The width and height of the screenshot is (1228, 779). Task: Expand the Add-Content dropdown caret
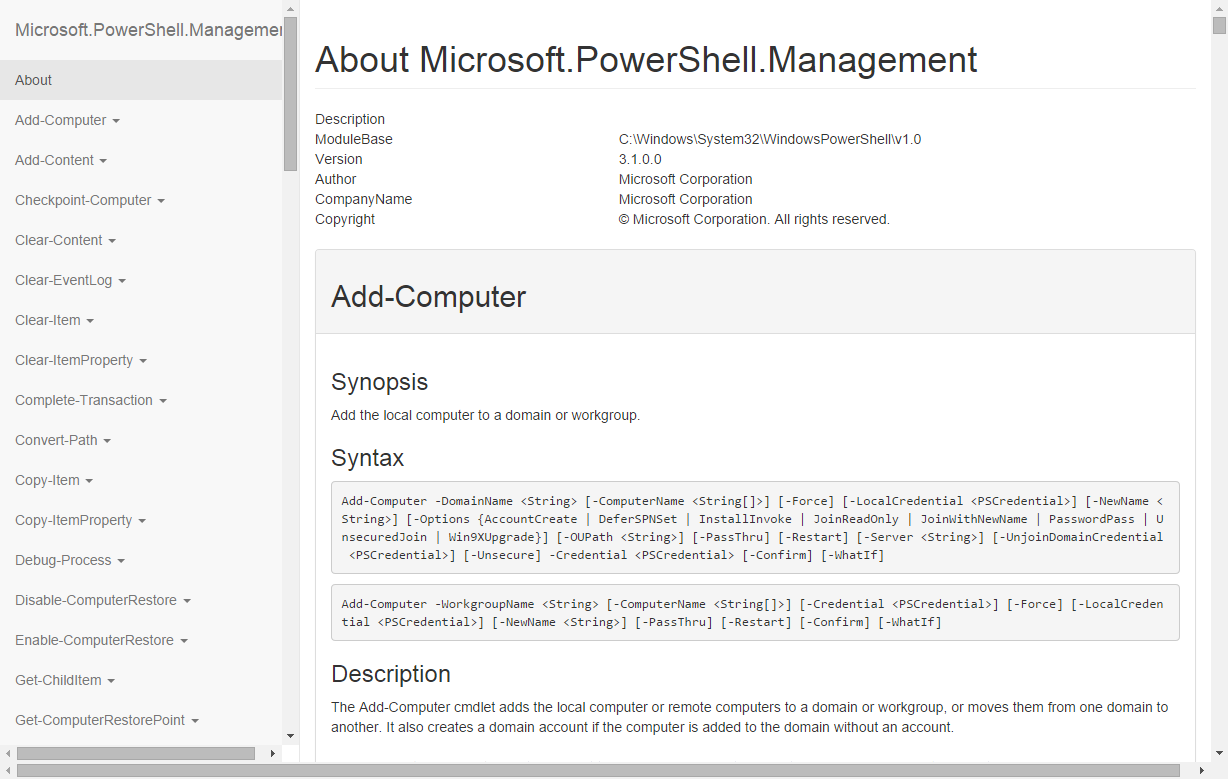(103, 161)
